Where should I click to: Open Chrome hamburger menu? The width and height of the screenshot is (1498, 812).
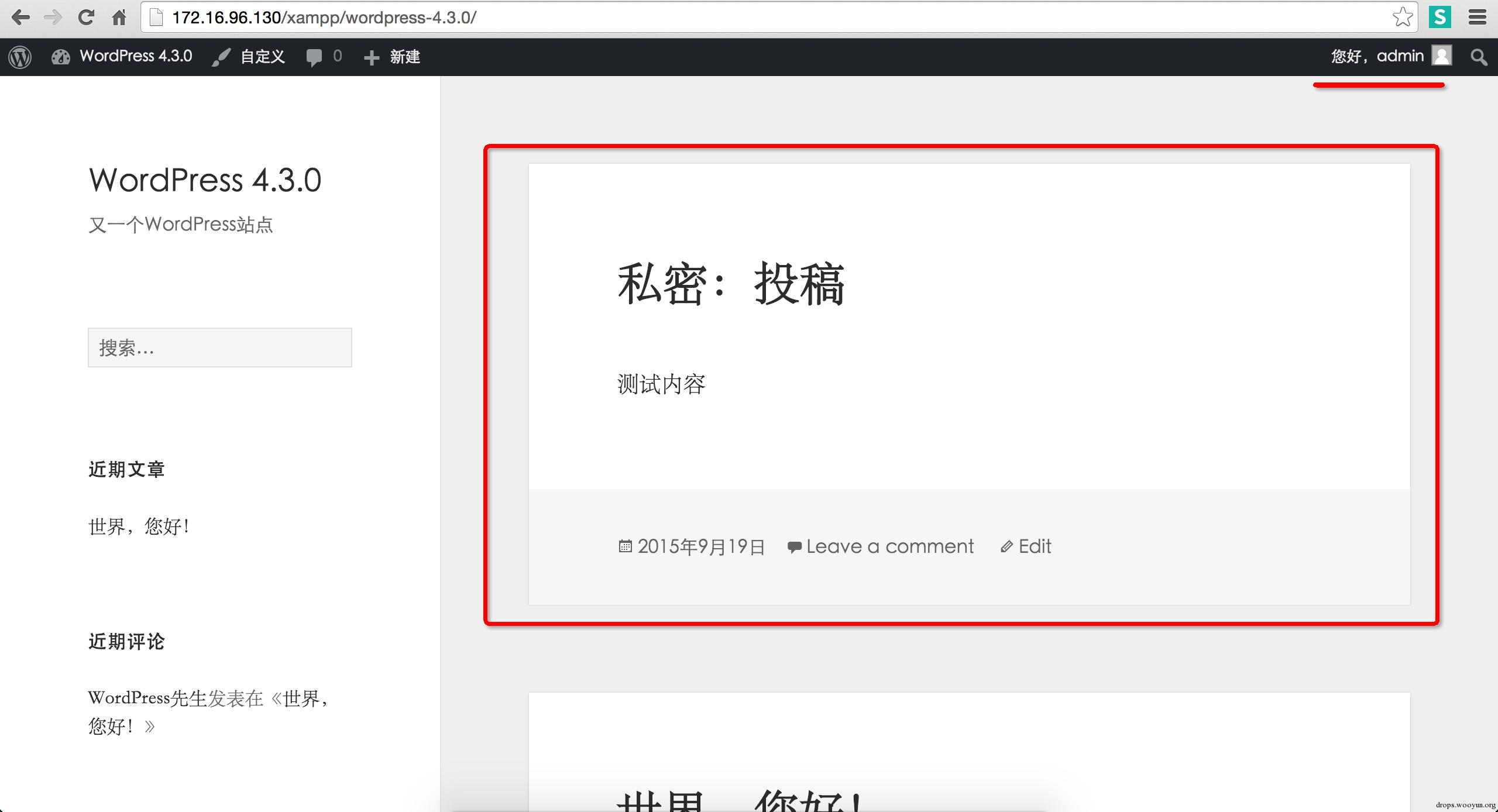click(x=1478, y=17)
